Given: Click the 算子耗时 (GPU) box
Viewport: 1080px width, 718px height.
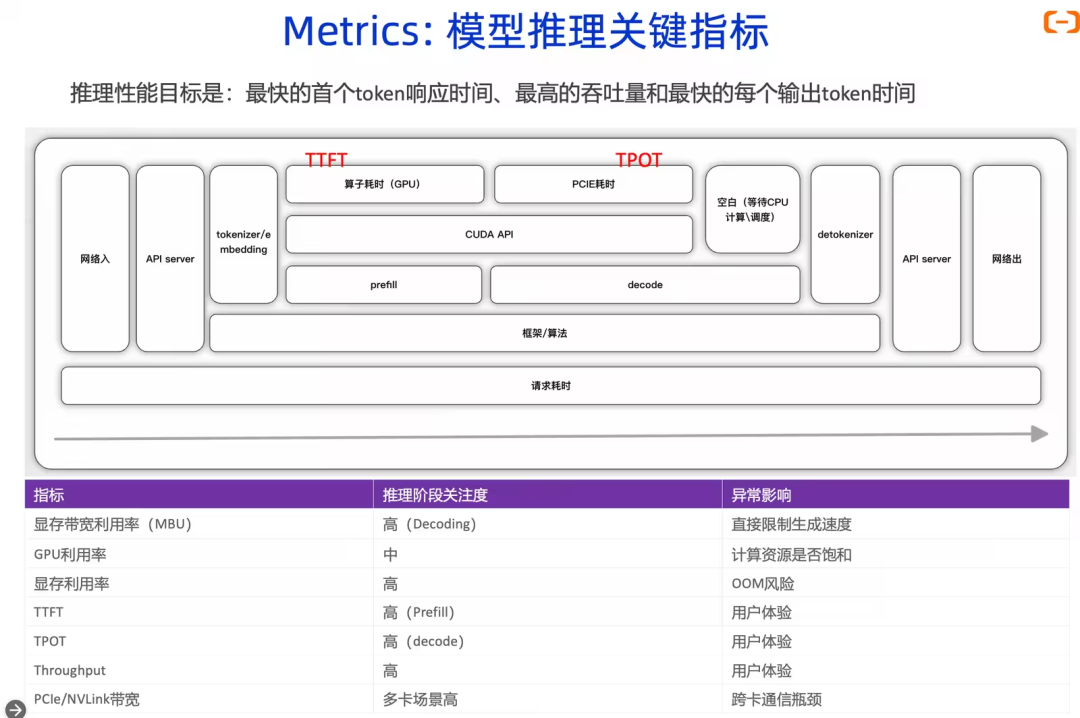Looking at the screenshot, I should tap(384, 185).
